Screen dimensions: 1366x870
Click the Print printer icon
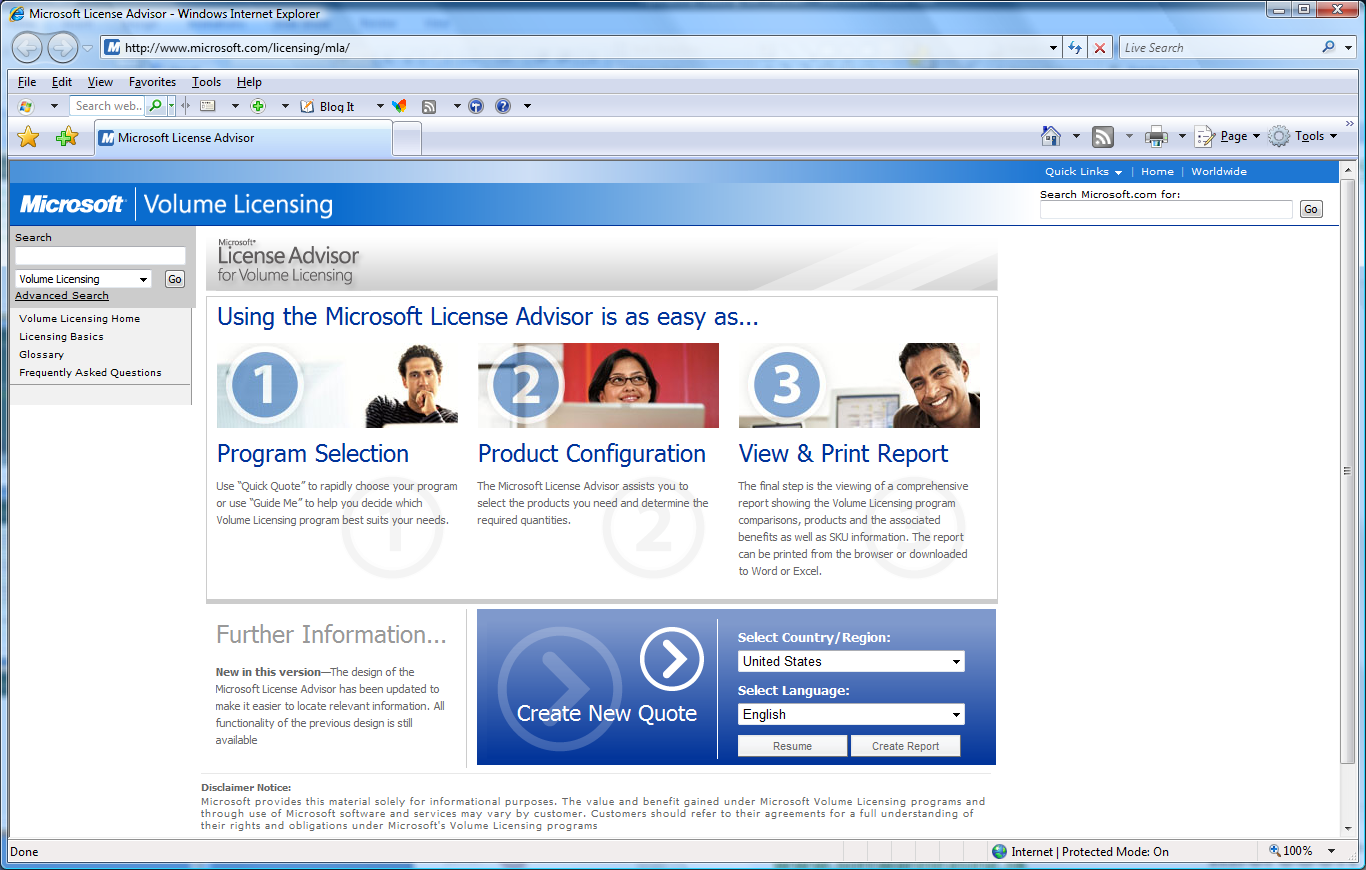coord(1156,136)
